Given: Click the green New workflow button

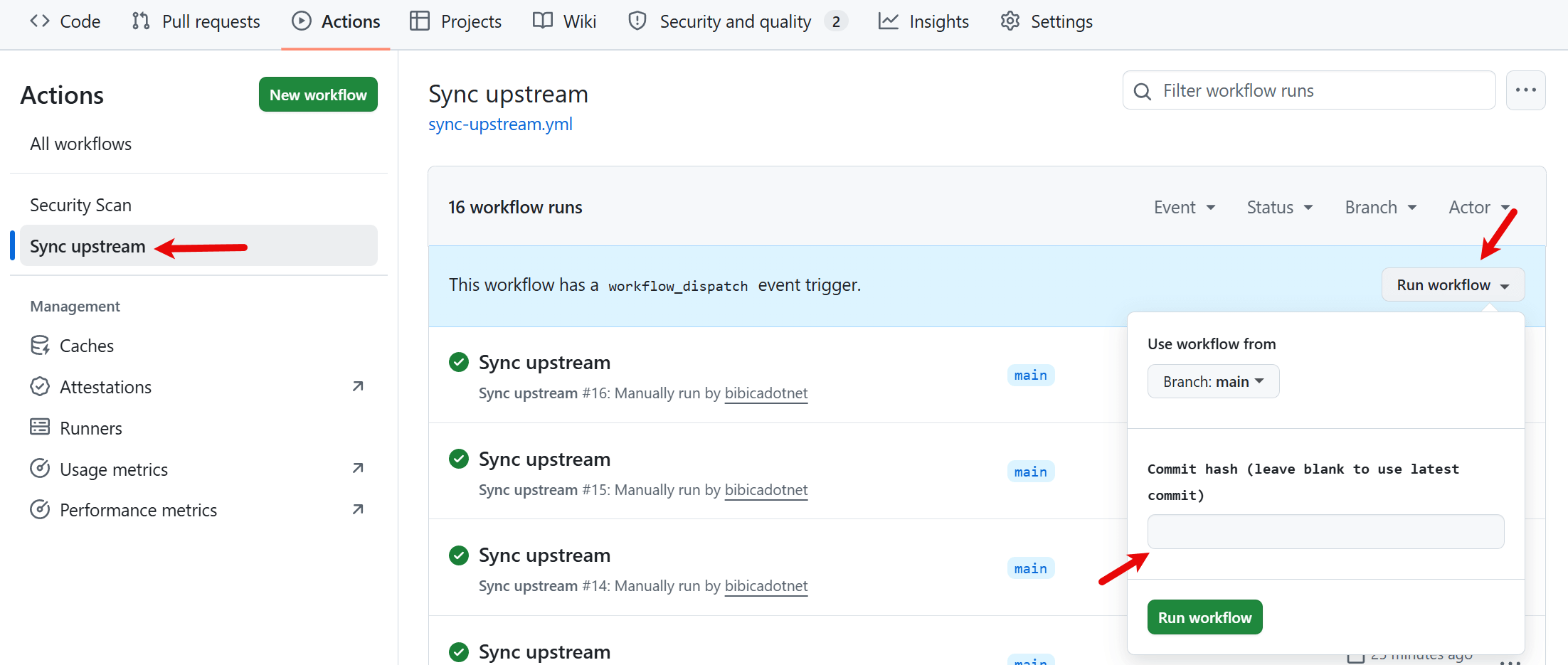Looking at the screenshot, I should (318, 95).
